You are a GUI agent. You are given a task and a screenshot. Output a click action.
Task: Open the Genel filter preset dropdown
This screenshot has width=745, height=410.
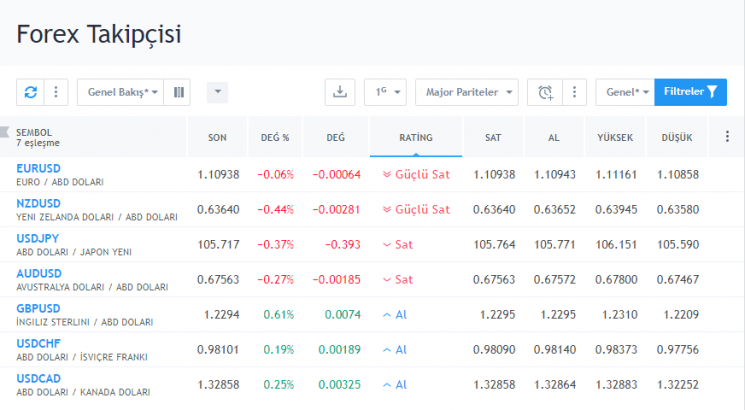click(625, 92)
